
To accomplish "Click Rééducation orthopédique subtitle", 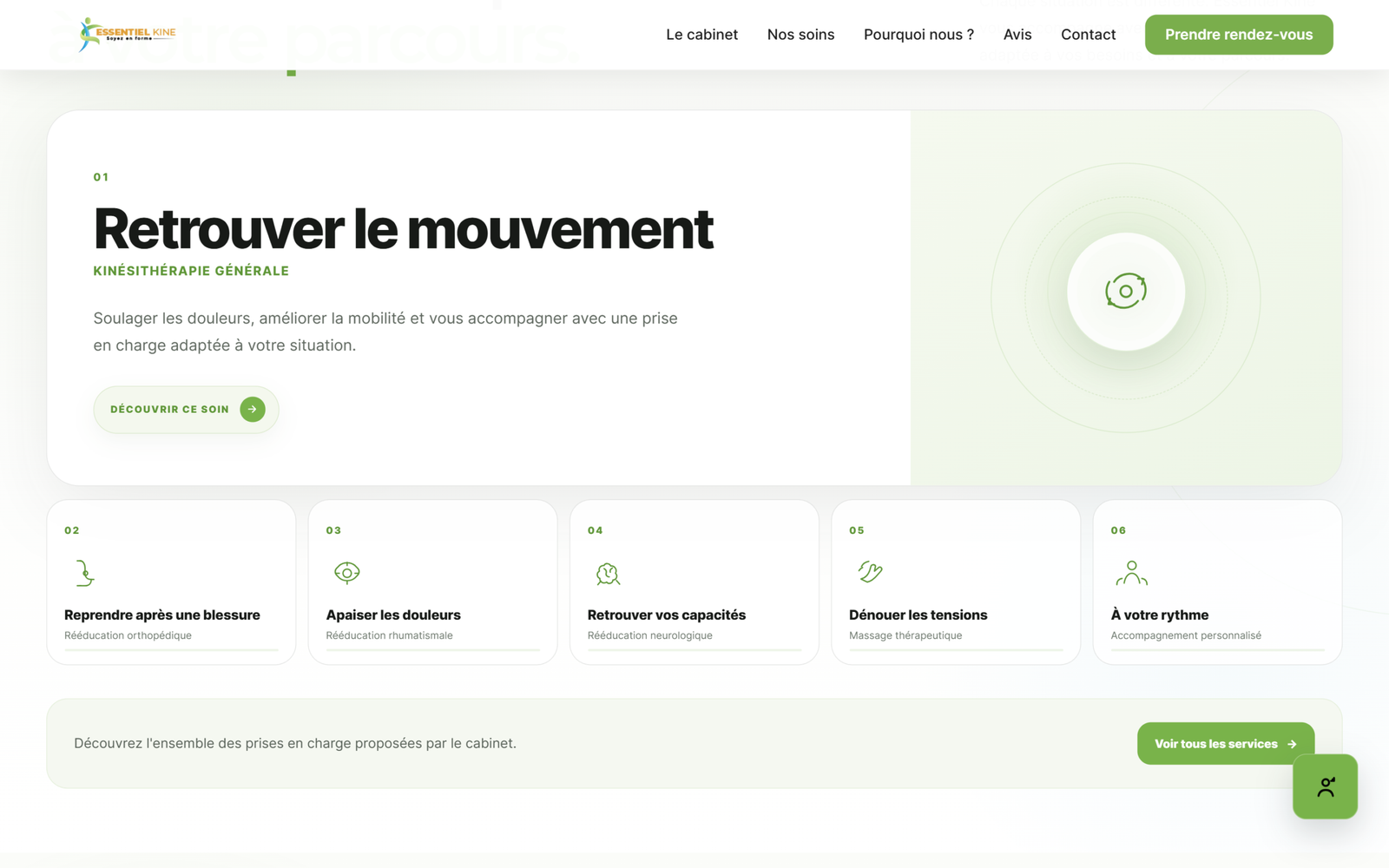I will click(x=128, y=635).
